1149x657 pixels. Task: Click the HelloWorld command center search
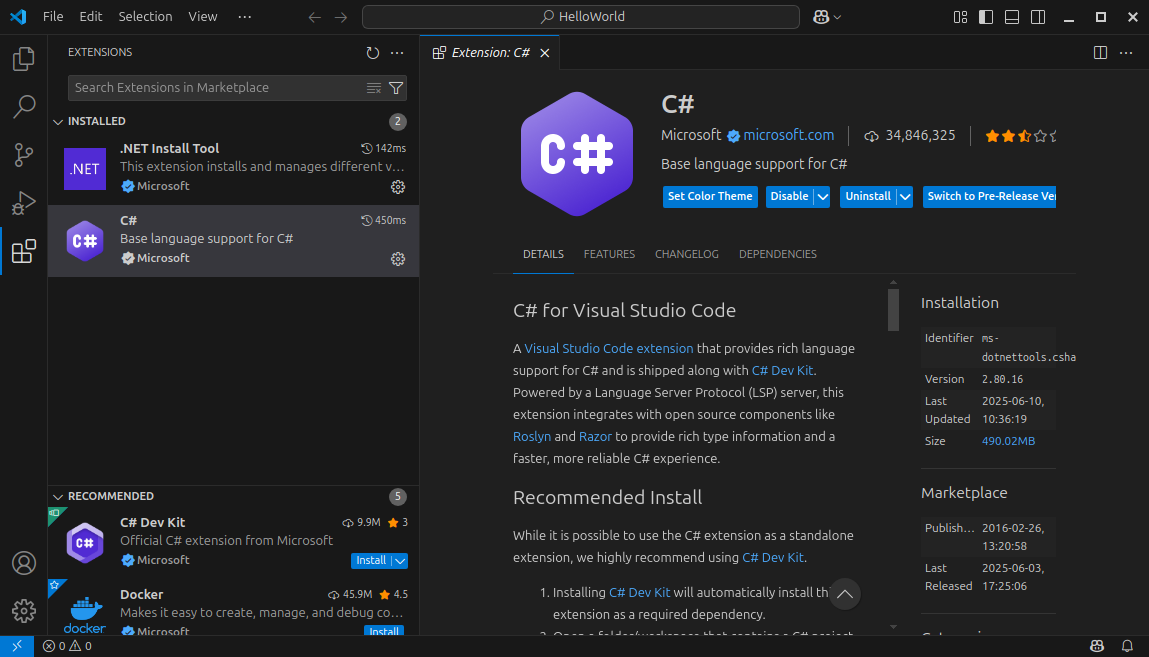[x=581, y=17]
